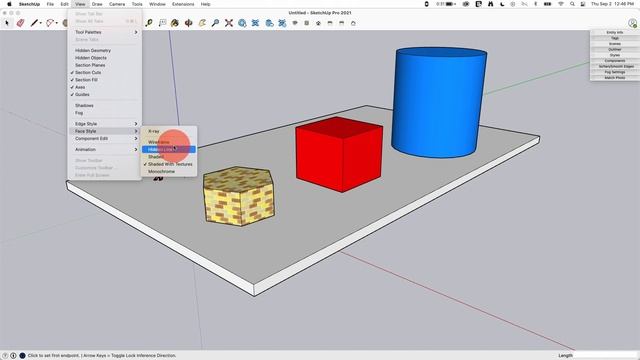640x360 pixels.
Task: Choose Hidden Line face style
Action: tap(169, 149)
